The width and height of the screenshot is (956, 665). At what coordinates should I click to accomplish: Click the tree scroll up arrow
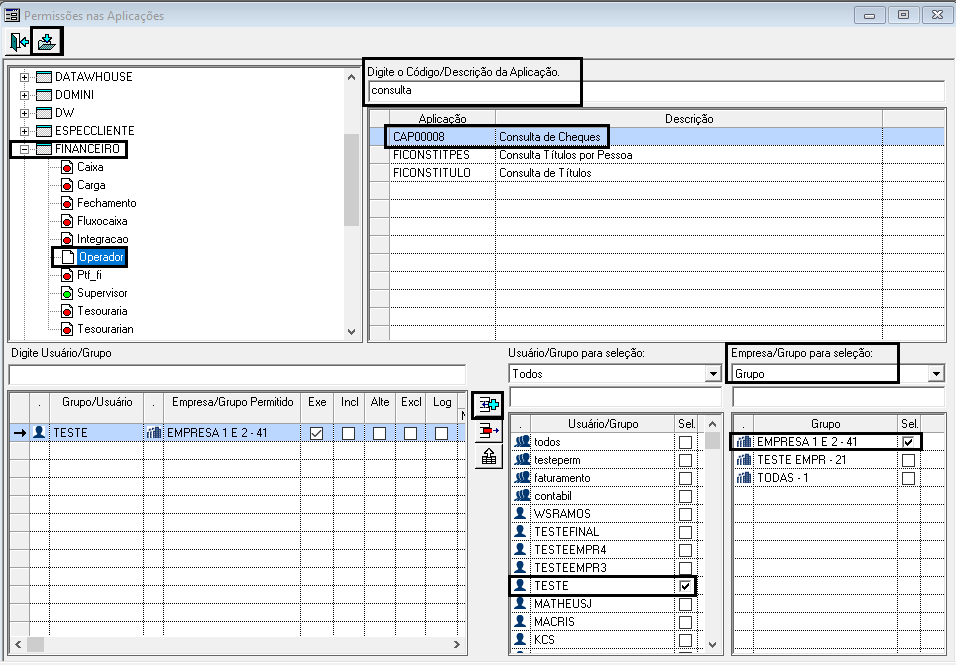point(351,77)
